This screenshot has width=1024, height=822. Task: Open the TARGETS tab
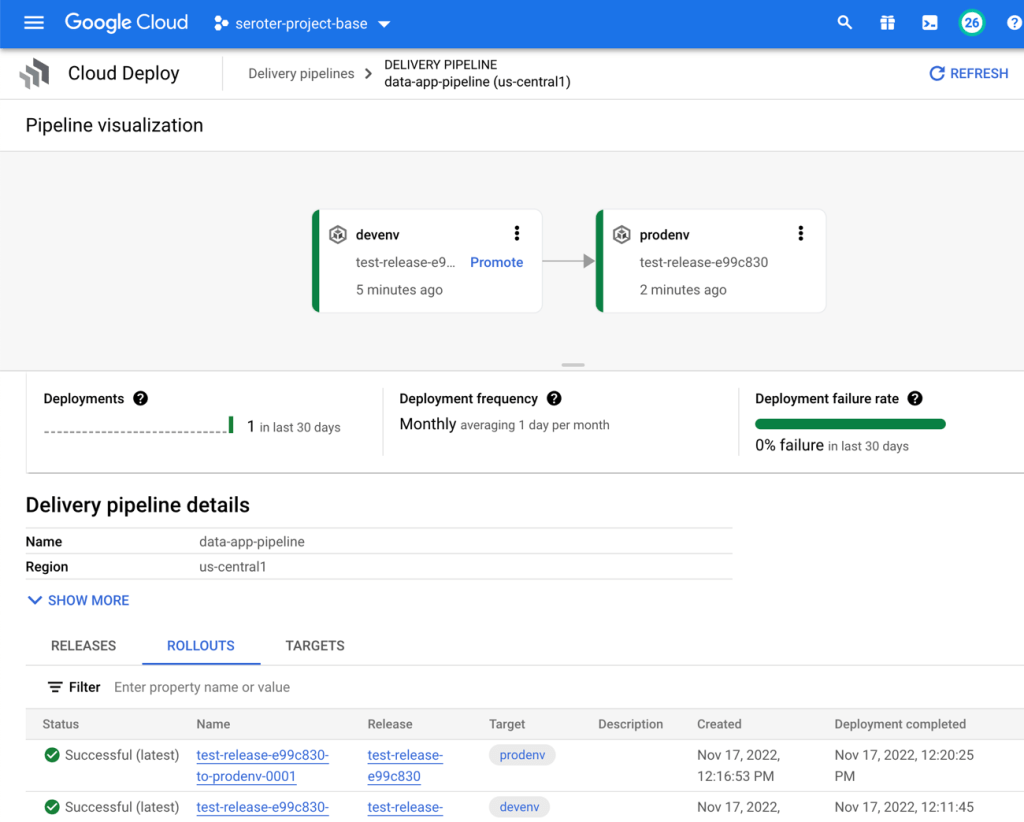(x=314, y=646)
